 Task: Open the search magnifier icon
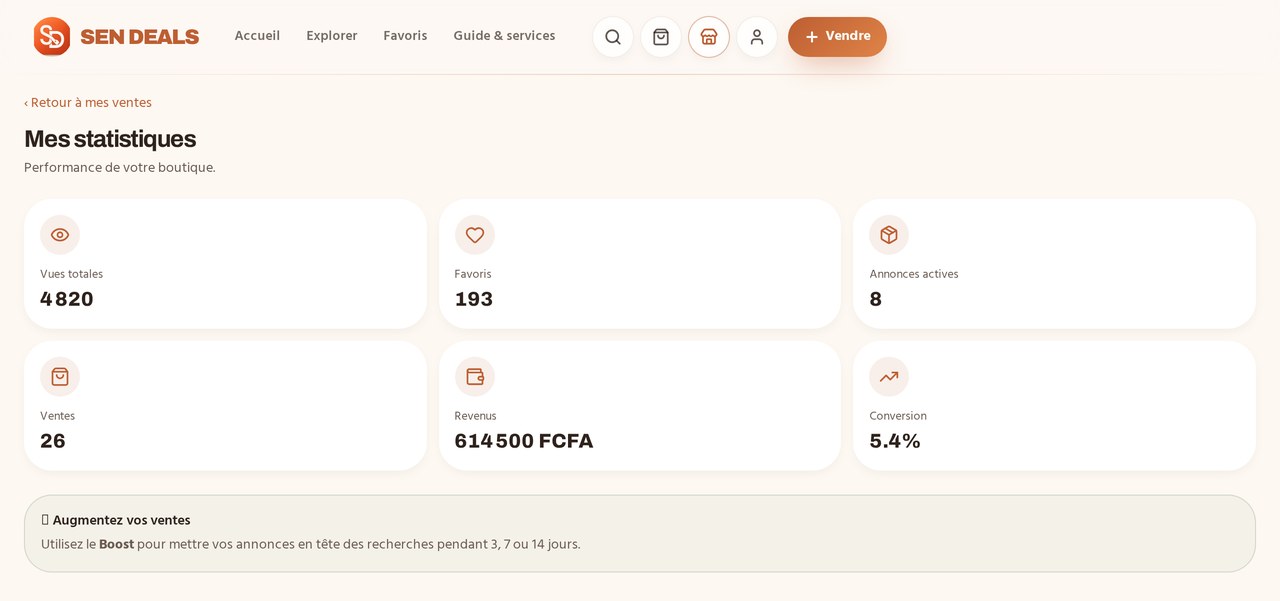(613, 37)
